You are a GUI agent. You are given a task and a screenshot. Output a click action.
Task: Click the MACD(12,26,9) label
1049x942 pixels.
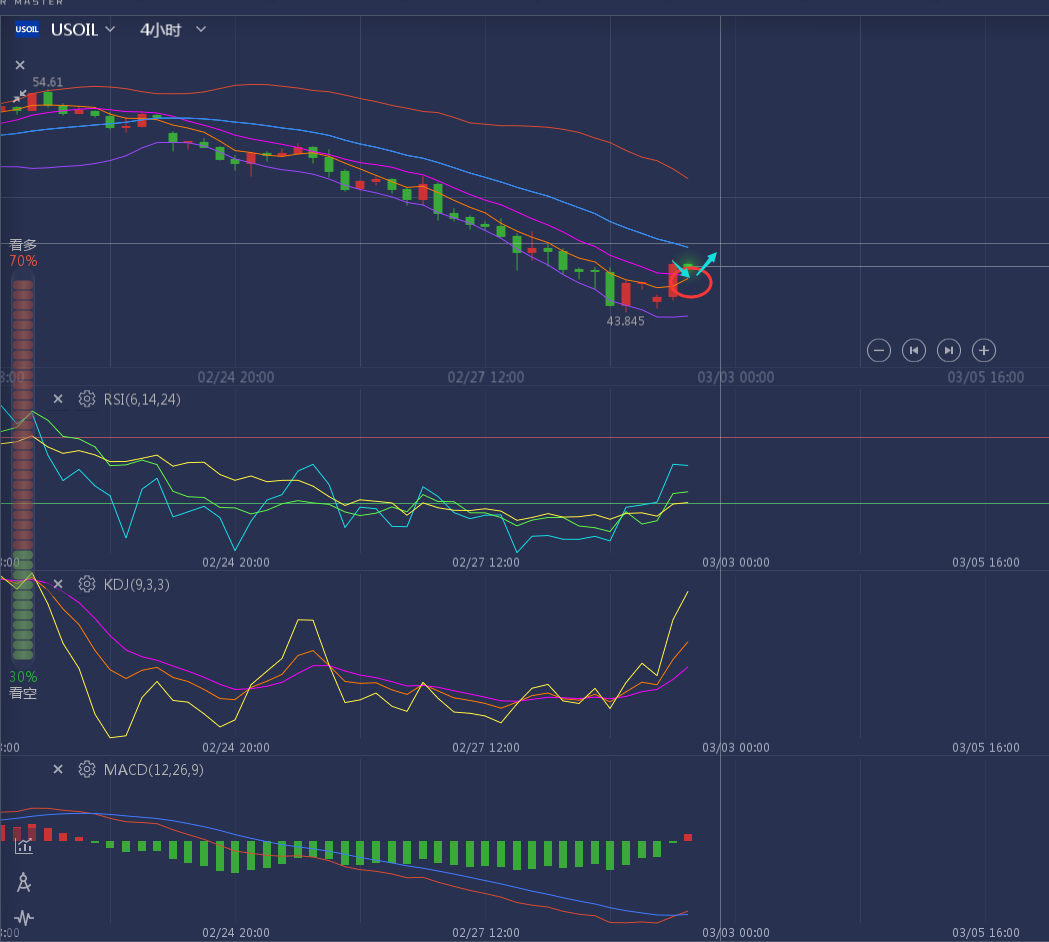click(x=153, y=770)
